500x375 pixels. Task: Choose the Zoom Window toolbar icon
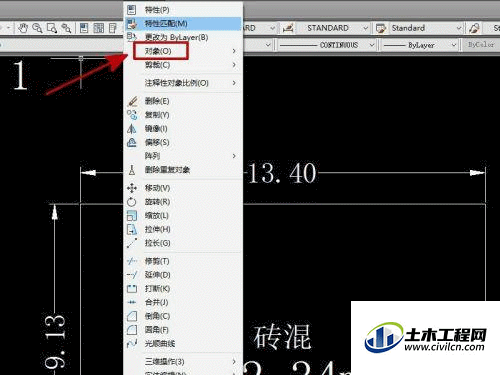(x=52, y=28)
